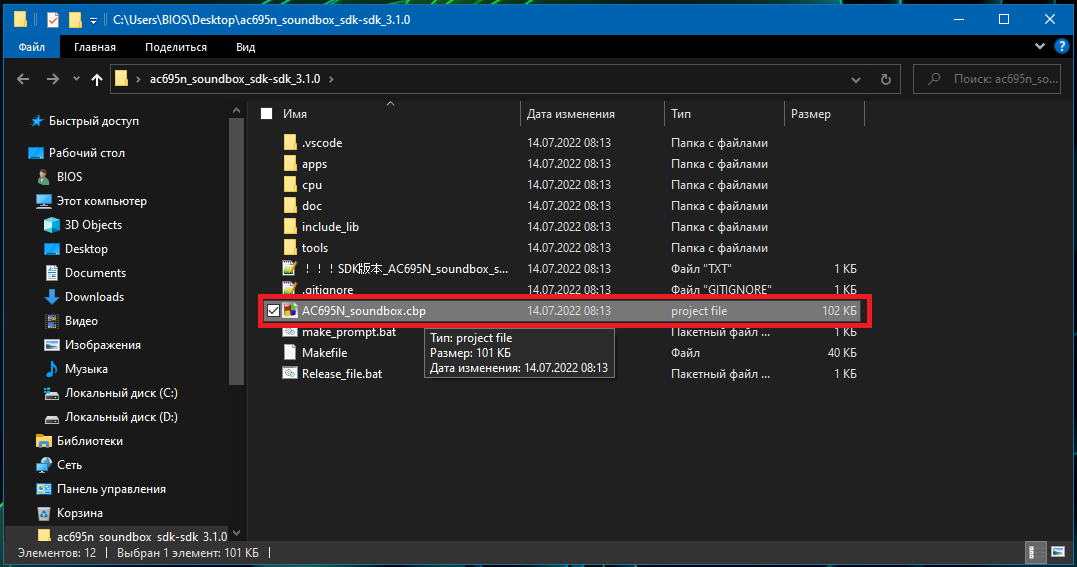Select Этот компьютер in sidebar
Screen dimensions: 1077x567
click(x=102, y=201)
